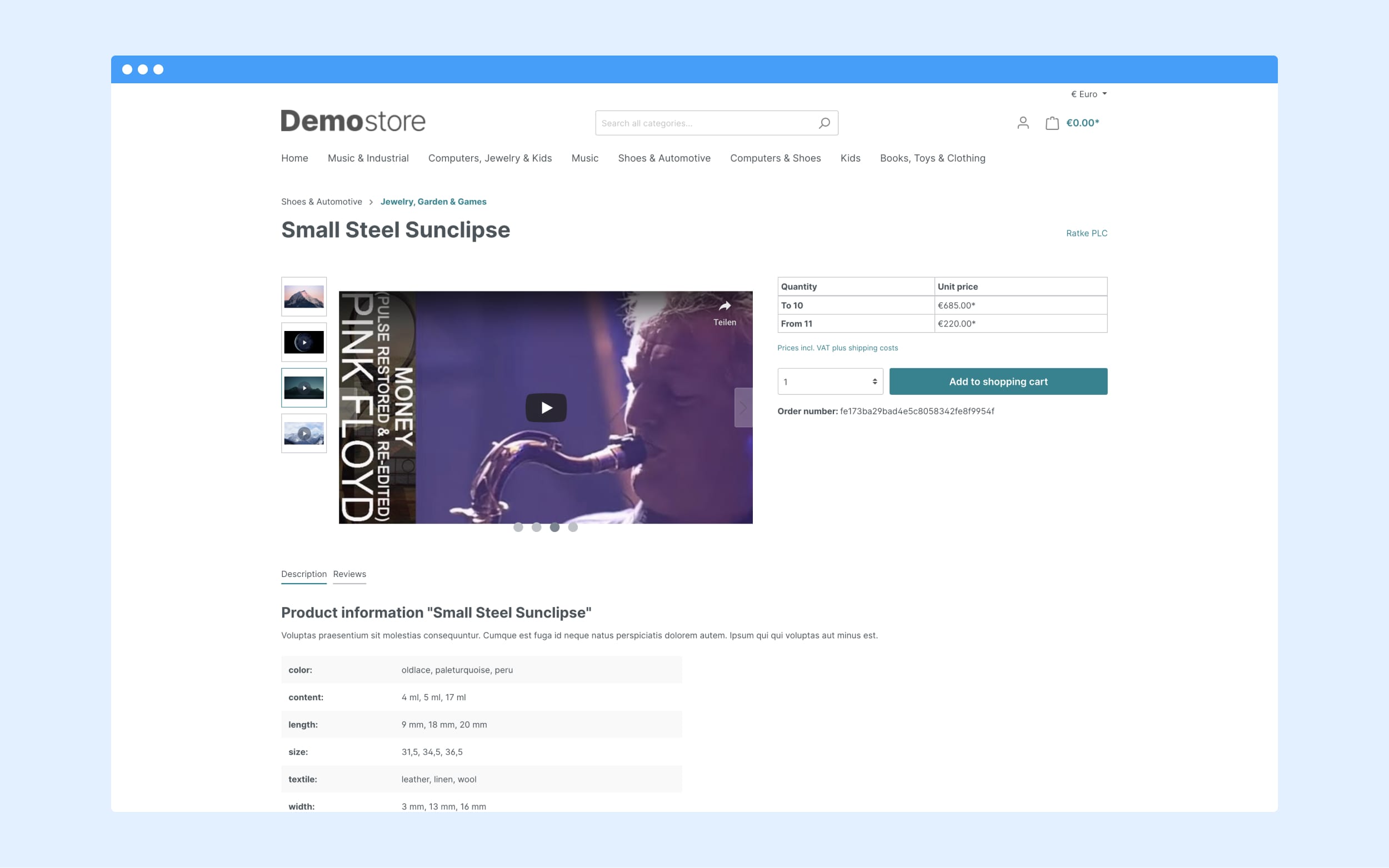The height and width of the screenshot is (868, 1389).
Task: Click the search magnifier icon
Action: [825, 123]
